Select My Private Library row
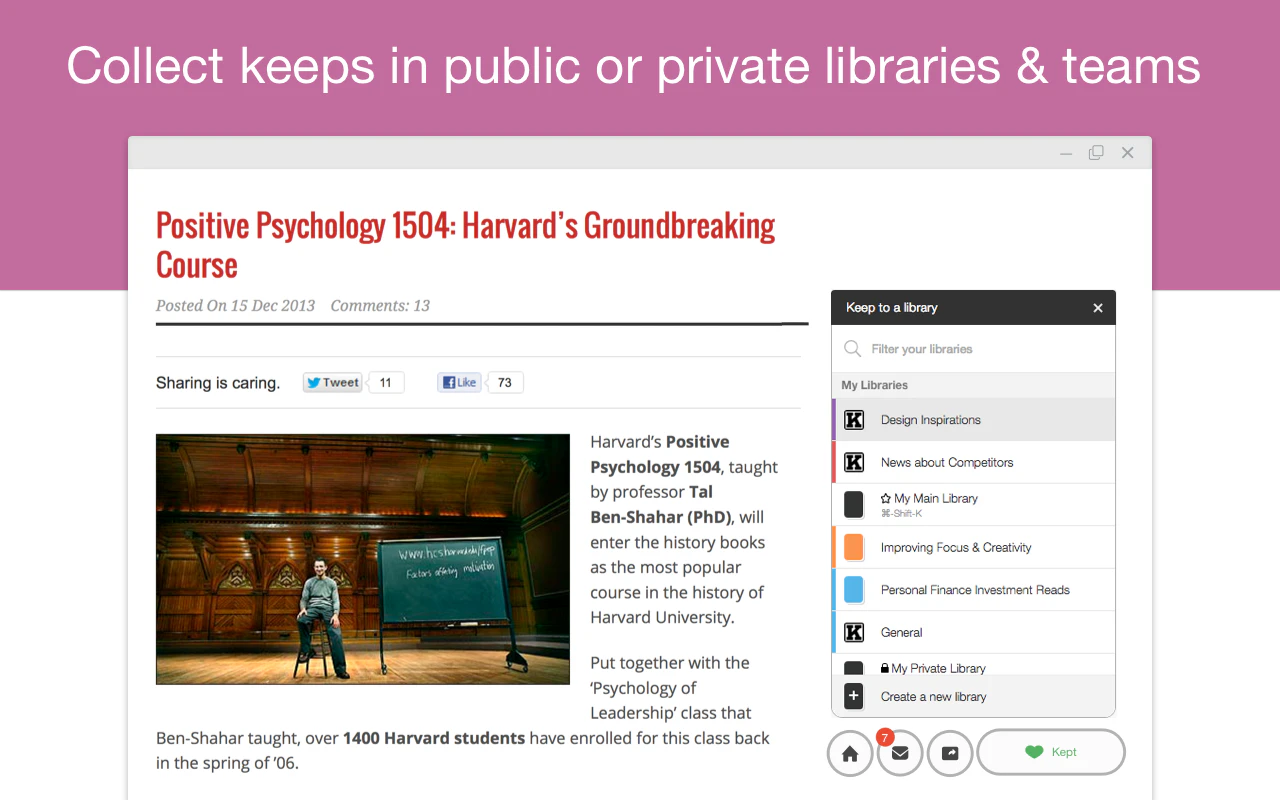This screenshot has height=800, width=1280. [973, 665]
